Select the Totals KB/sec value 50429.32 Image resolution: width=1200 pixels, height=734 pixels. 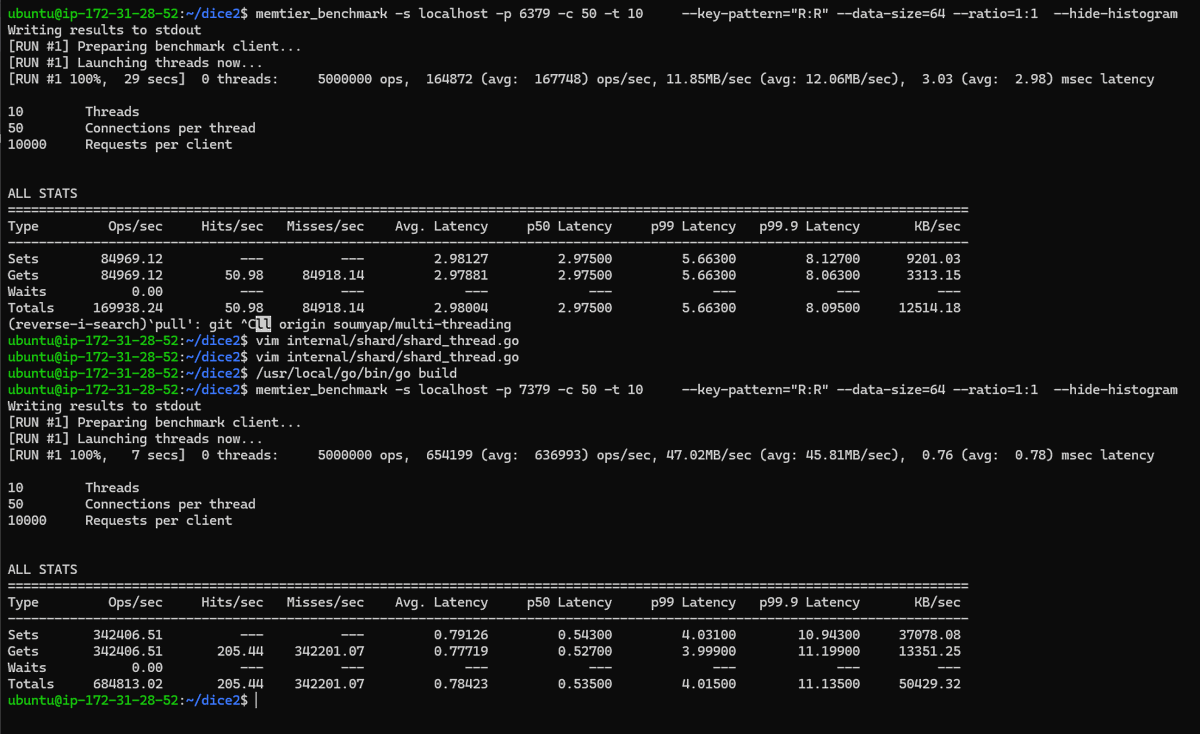930,684
